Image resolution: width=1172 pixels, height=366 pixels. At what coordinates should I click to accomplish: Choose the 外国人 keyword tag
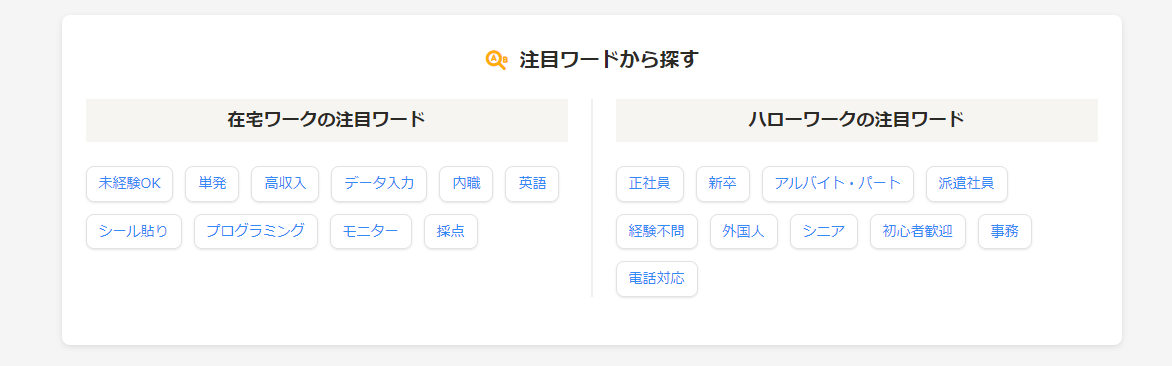tap(744, 232)
